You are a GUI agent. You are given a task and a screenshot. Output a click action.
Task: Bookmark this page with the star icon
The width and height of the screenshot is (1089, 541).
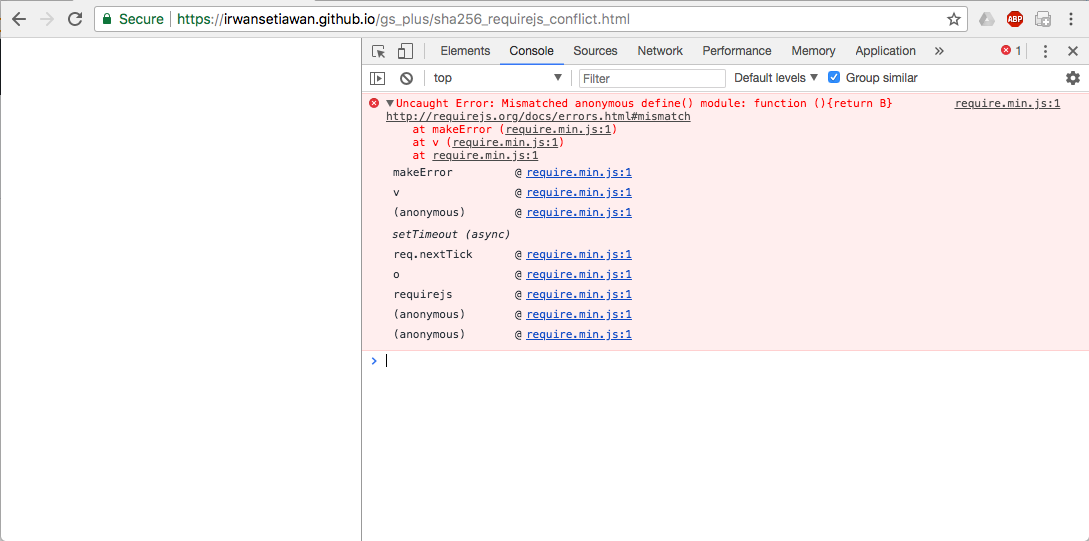click(954, 19)
